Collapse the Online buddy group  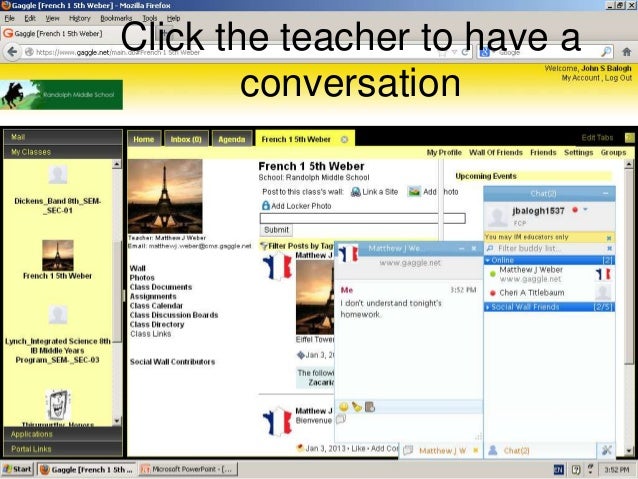[x=487, y=260]
